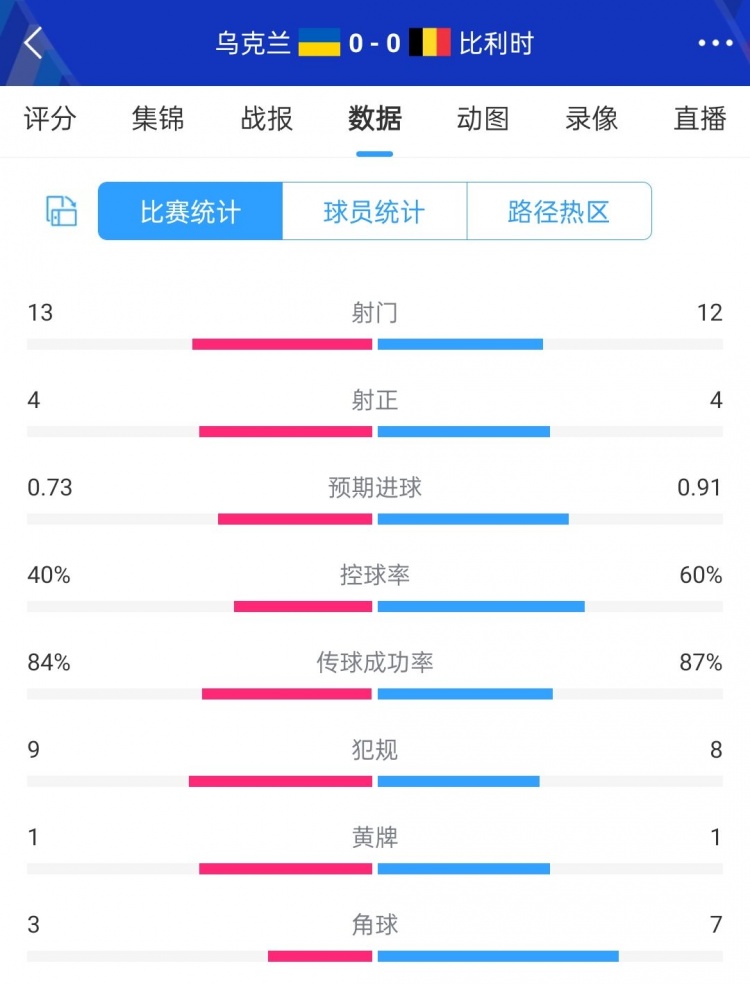Open the 动图 tab
The width and height of the screenshot is (750, 984).
[x=483, y=119]
